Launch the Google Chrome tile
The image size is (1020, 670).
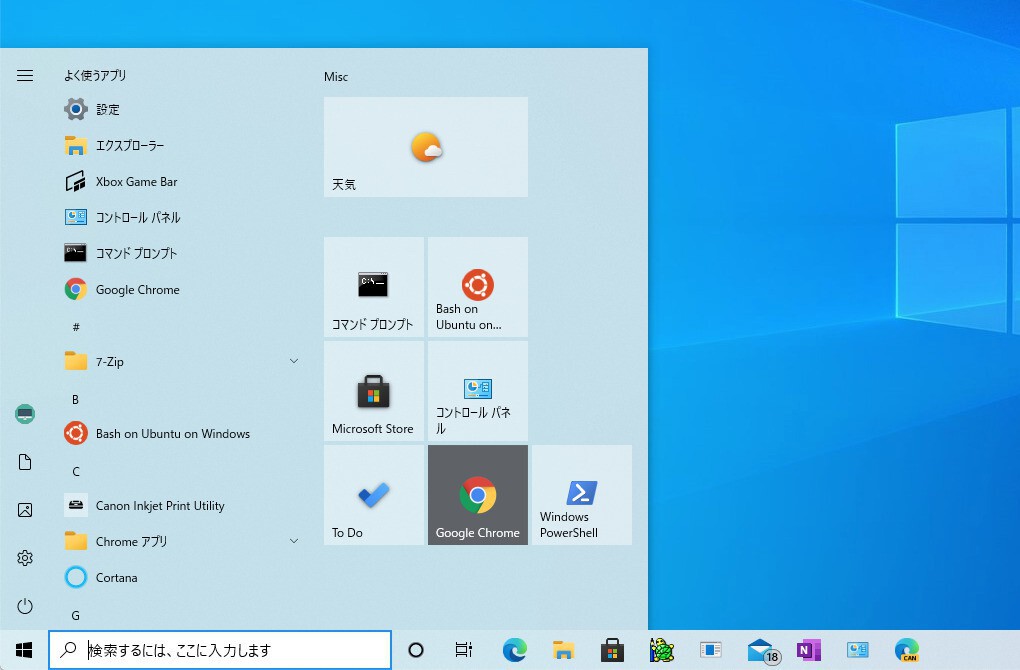477,495
